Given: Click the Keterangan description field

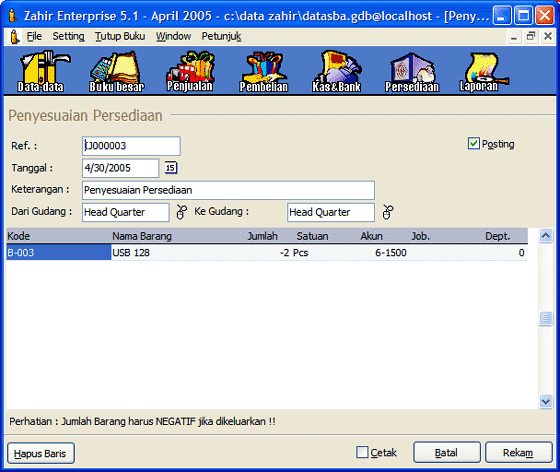Looking at the screenshot, I should (228, 190).
